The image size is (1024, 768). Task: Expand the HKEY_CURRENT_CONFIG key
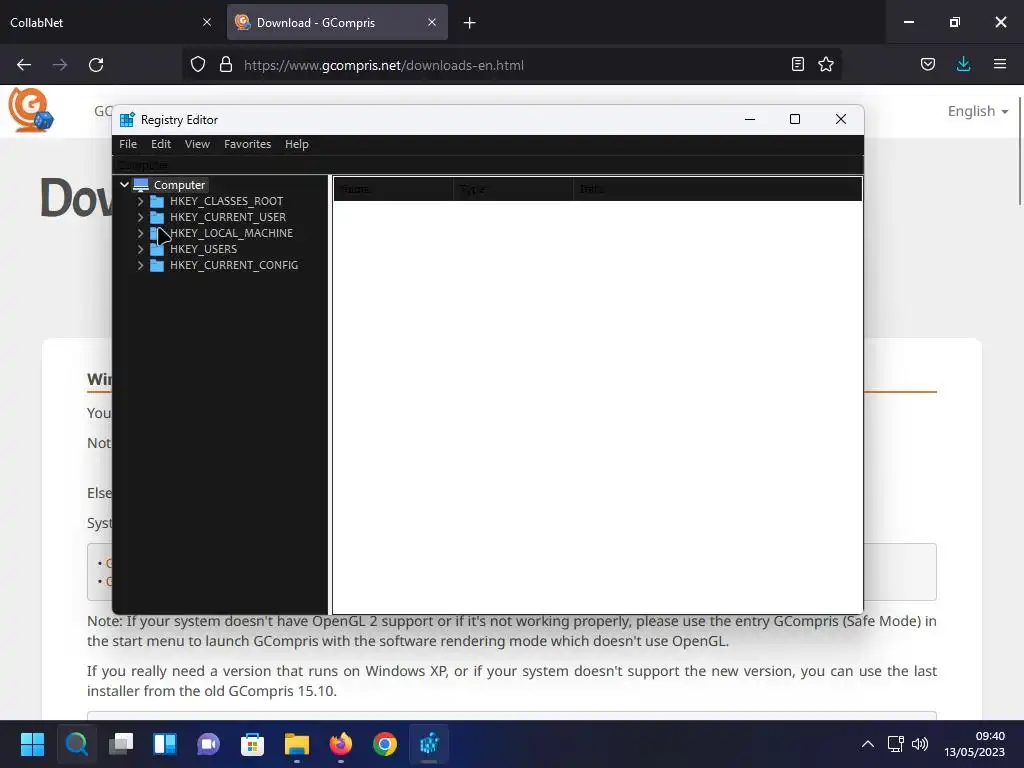(140, 265)
